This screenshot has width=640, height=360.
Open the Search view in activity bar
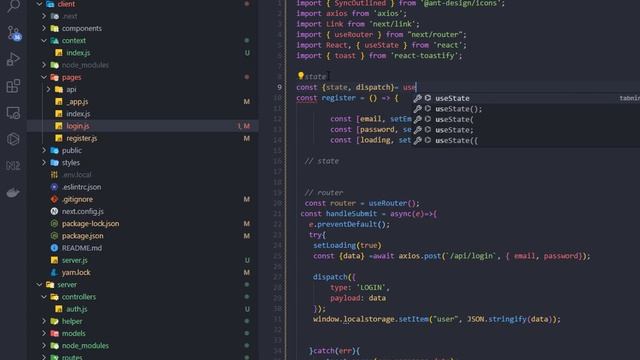[13, 6]
